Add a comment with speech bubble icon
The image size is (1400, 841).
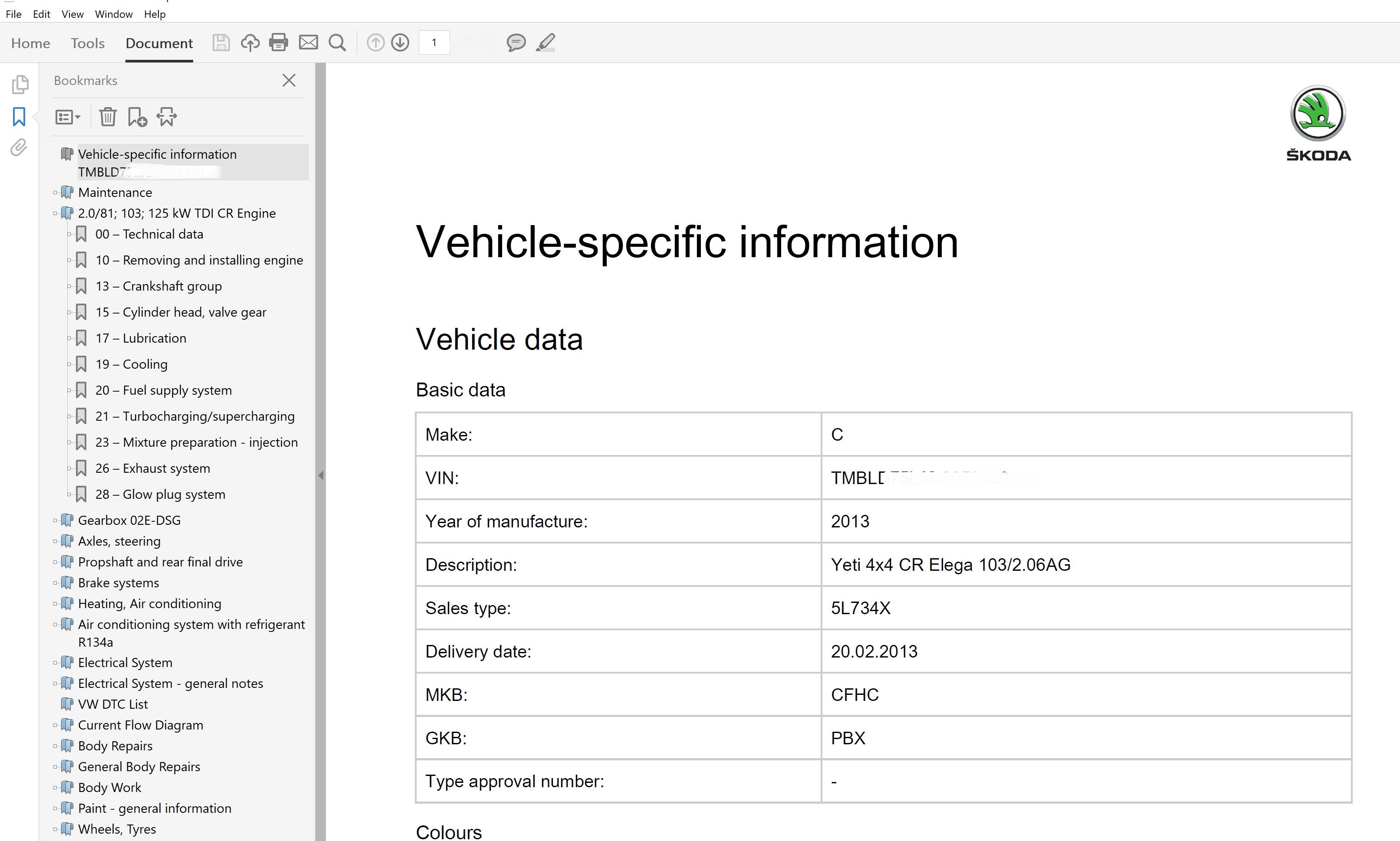coord(516,43)
